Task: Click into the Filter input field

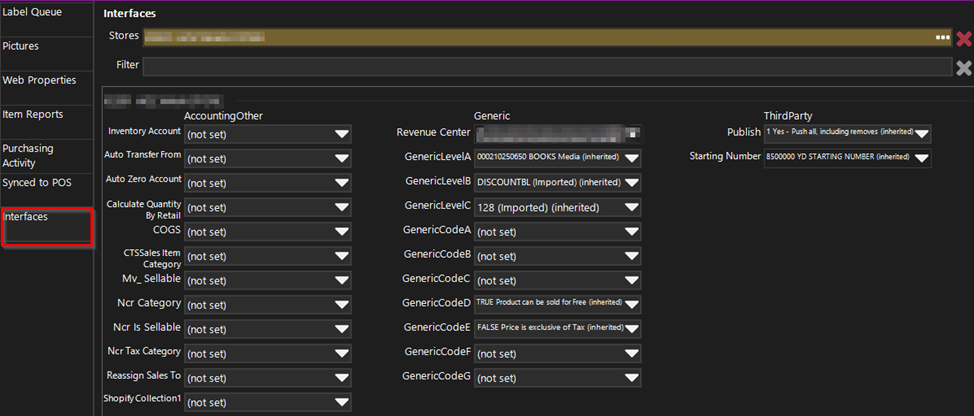Action: [547, 67]
